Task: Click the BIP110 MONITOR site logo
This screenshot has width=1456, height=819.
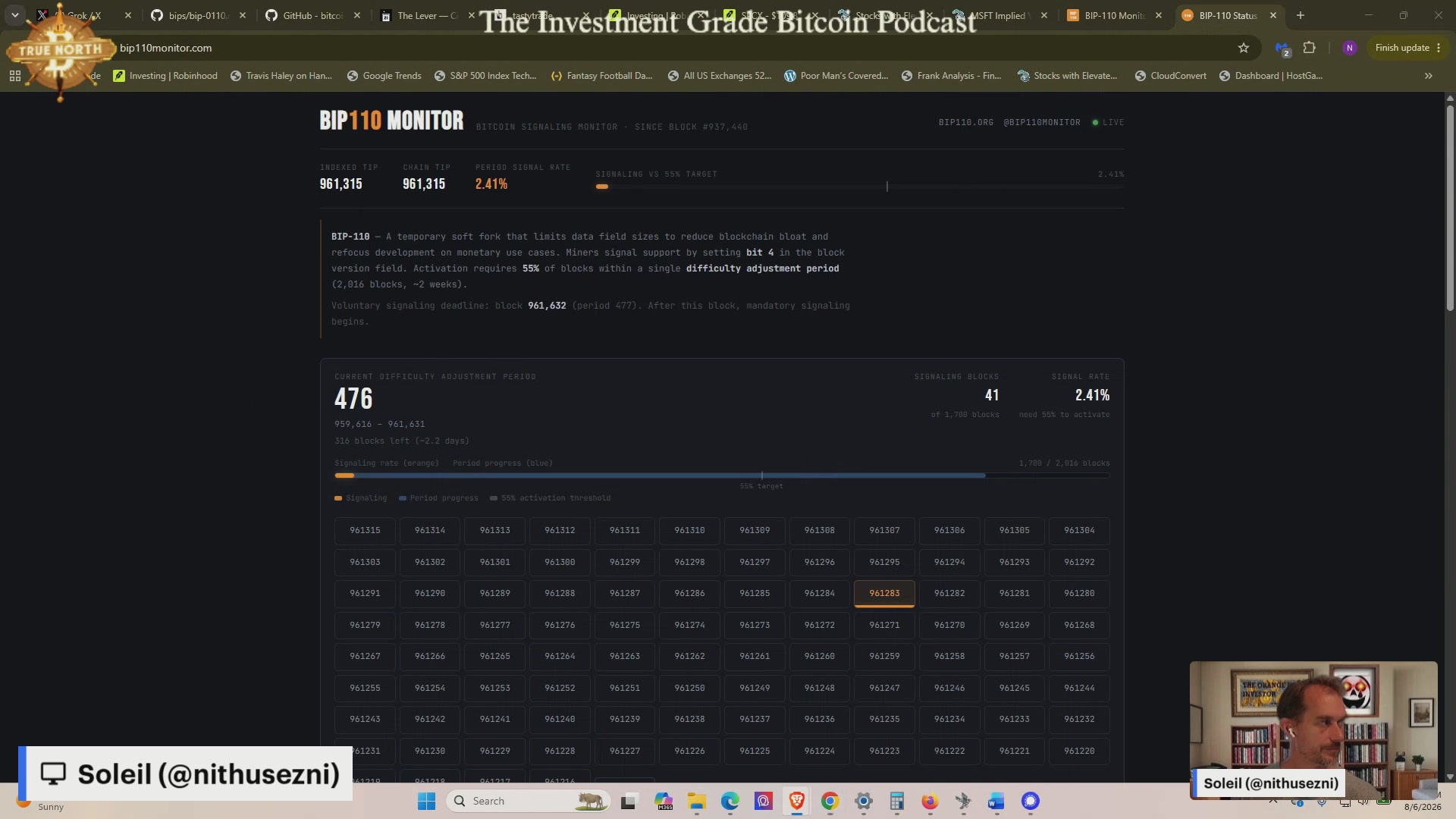Action: click(x=391, y=121)
